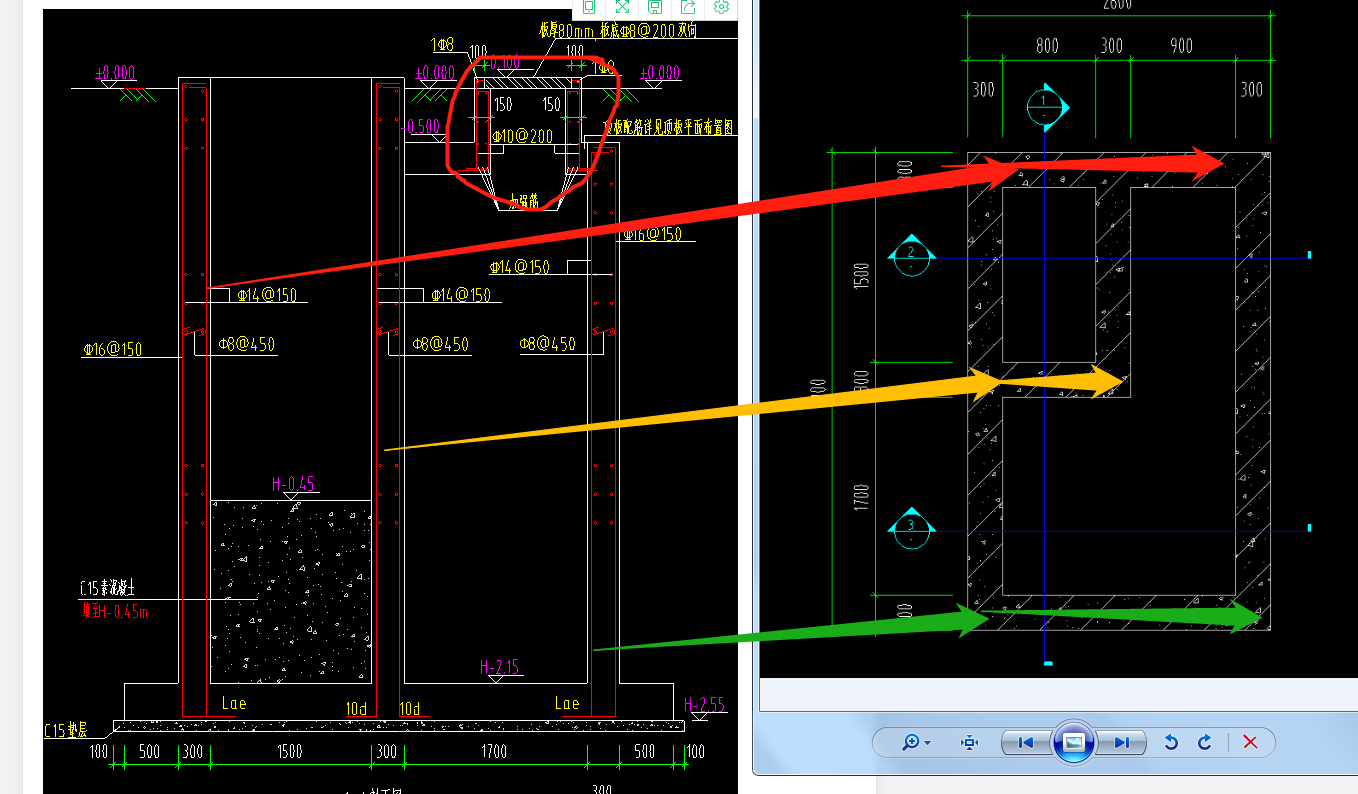The width and height of the screenshot is (1358, 794).
Task: Click the H-2.15 elevation label
Action: [x=499, y=667]
